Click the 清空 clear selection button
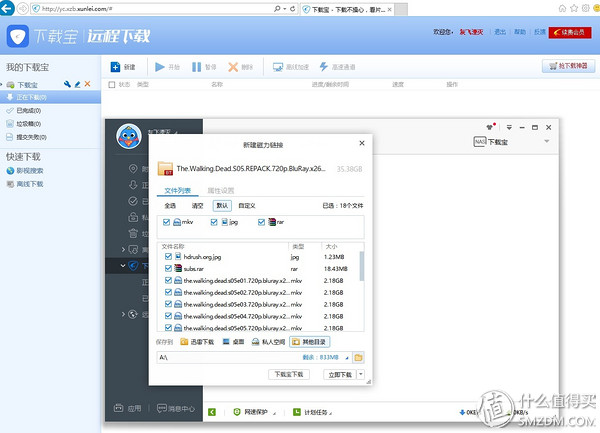 tap(197, 206)
